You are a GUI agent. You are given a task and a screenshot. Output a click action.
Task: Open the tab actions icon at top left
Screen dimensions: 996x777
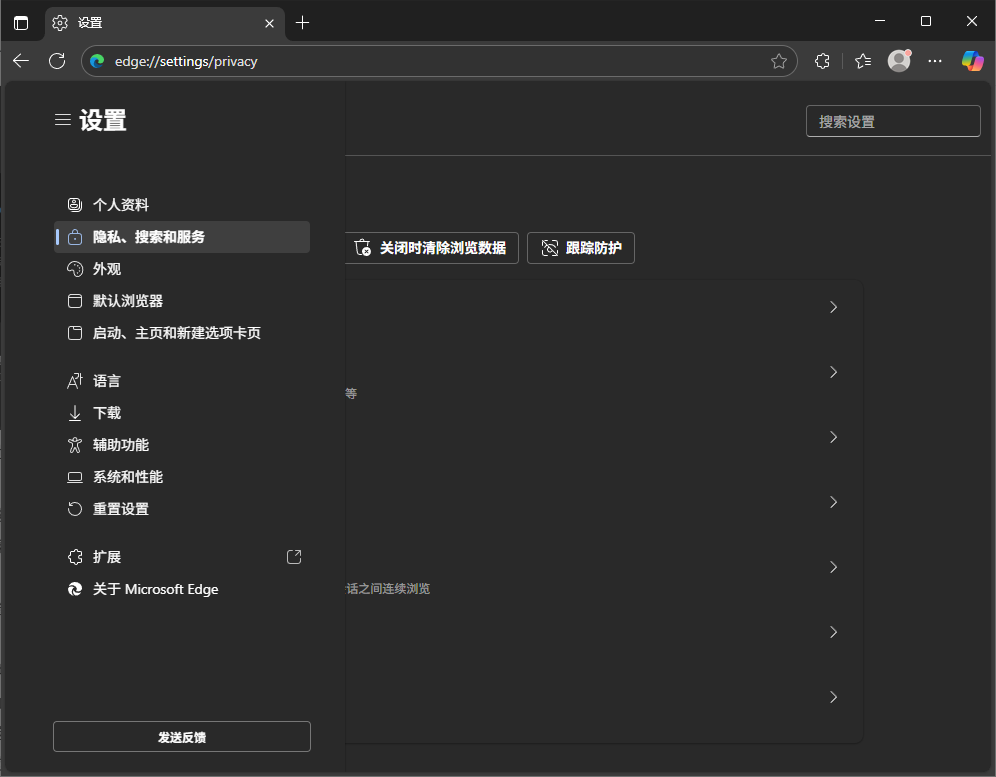pos(22,21)
